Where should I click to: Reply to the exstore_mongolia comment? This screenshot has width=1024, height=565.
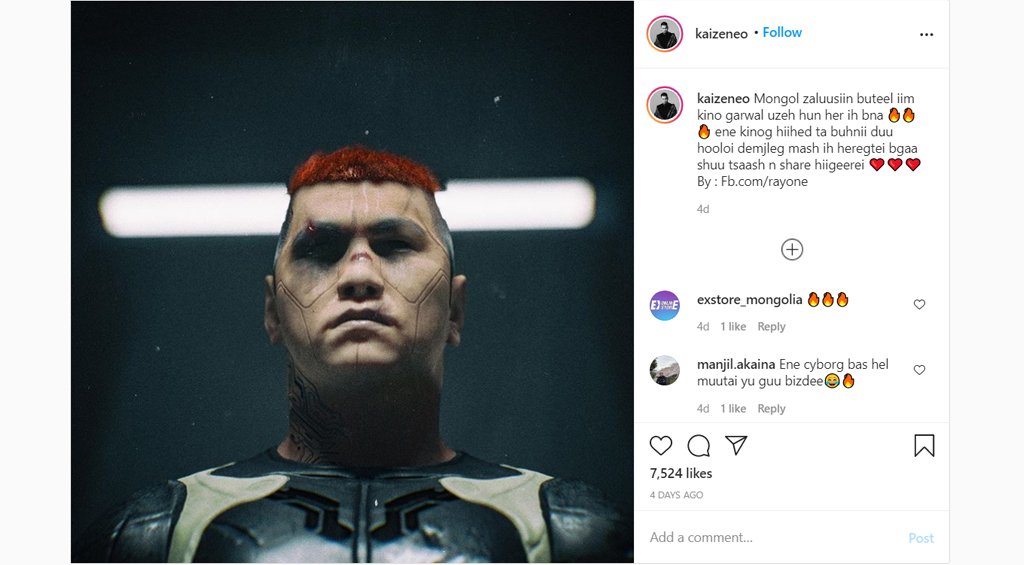[x=771, y=327]
